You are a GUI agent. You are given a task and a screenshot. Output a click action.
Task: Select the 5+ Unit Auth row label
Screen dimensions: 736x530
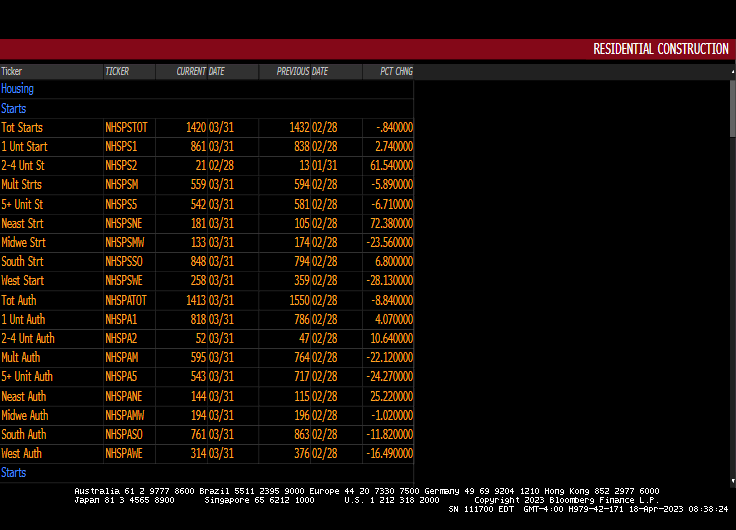[x=27, y=376]
